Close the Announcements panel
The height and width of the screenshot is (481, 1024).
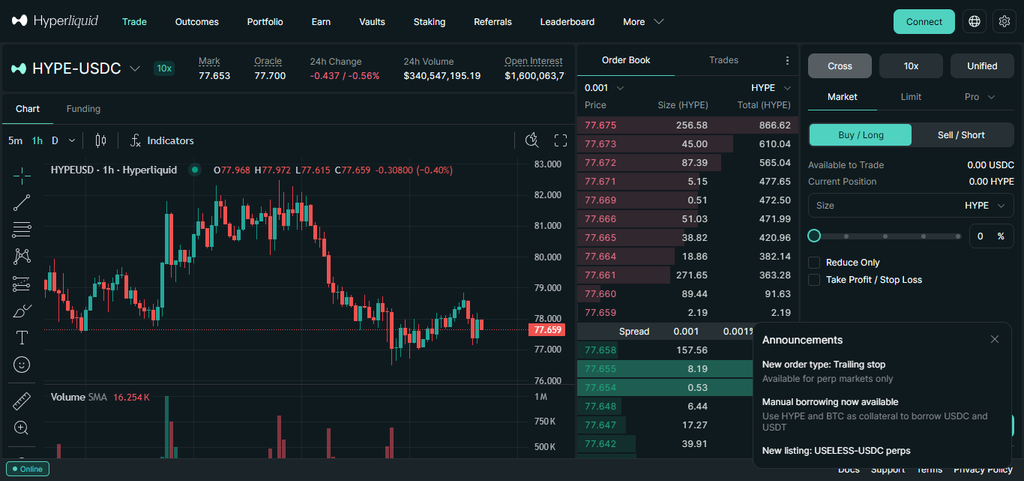click(x=995, y=339)
